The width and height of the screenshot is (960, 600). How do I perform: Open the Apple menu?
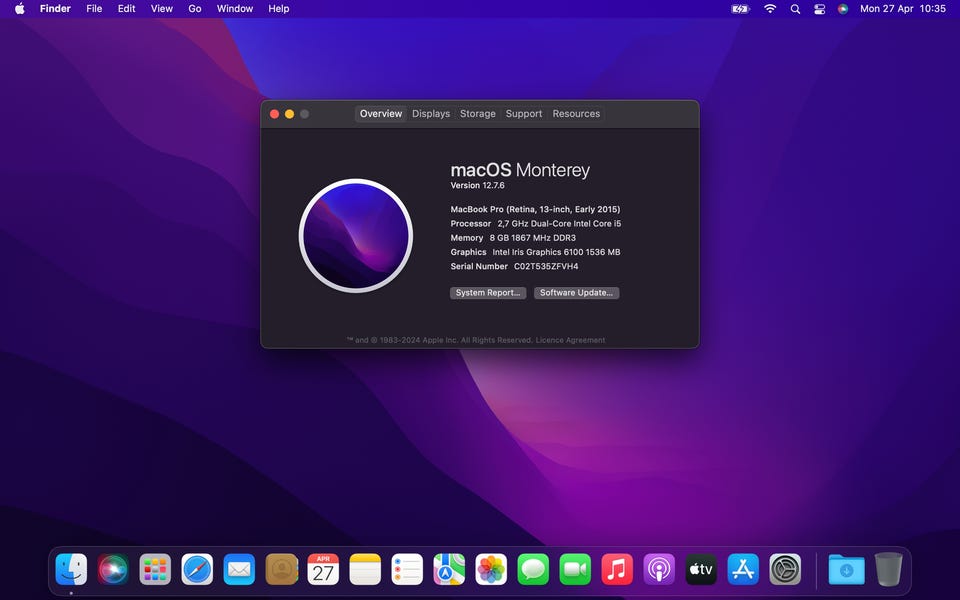point(20,9)
